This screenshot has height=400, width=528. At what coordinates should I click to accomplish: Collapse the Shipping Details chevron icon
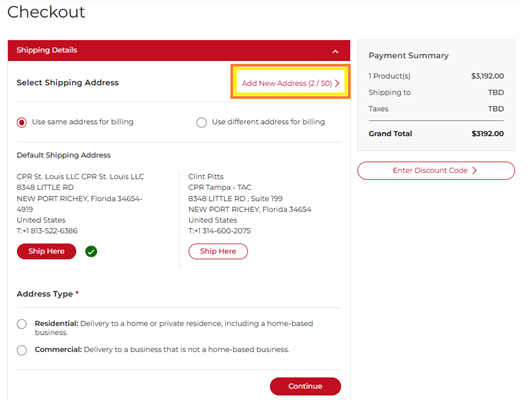[335, 51]
